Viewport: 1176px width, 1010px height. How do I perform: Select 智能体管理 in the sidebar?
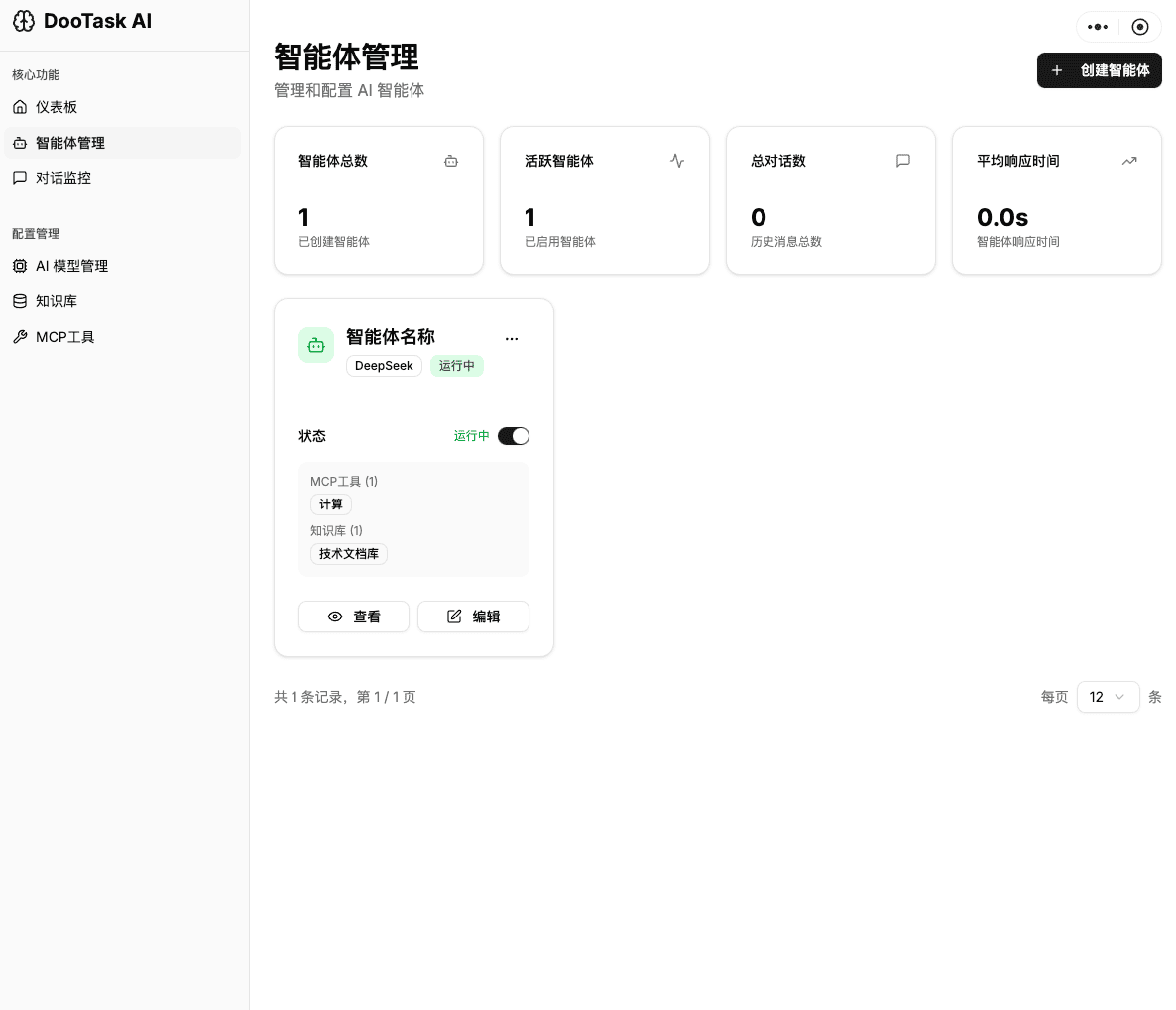[122, 143]
